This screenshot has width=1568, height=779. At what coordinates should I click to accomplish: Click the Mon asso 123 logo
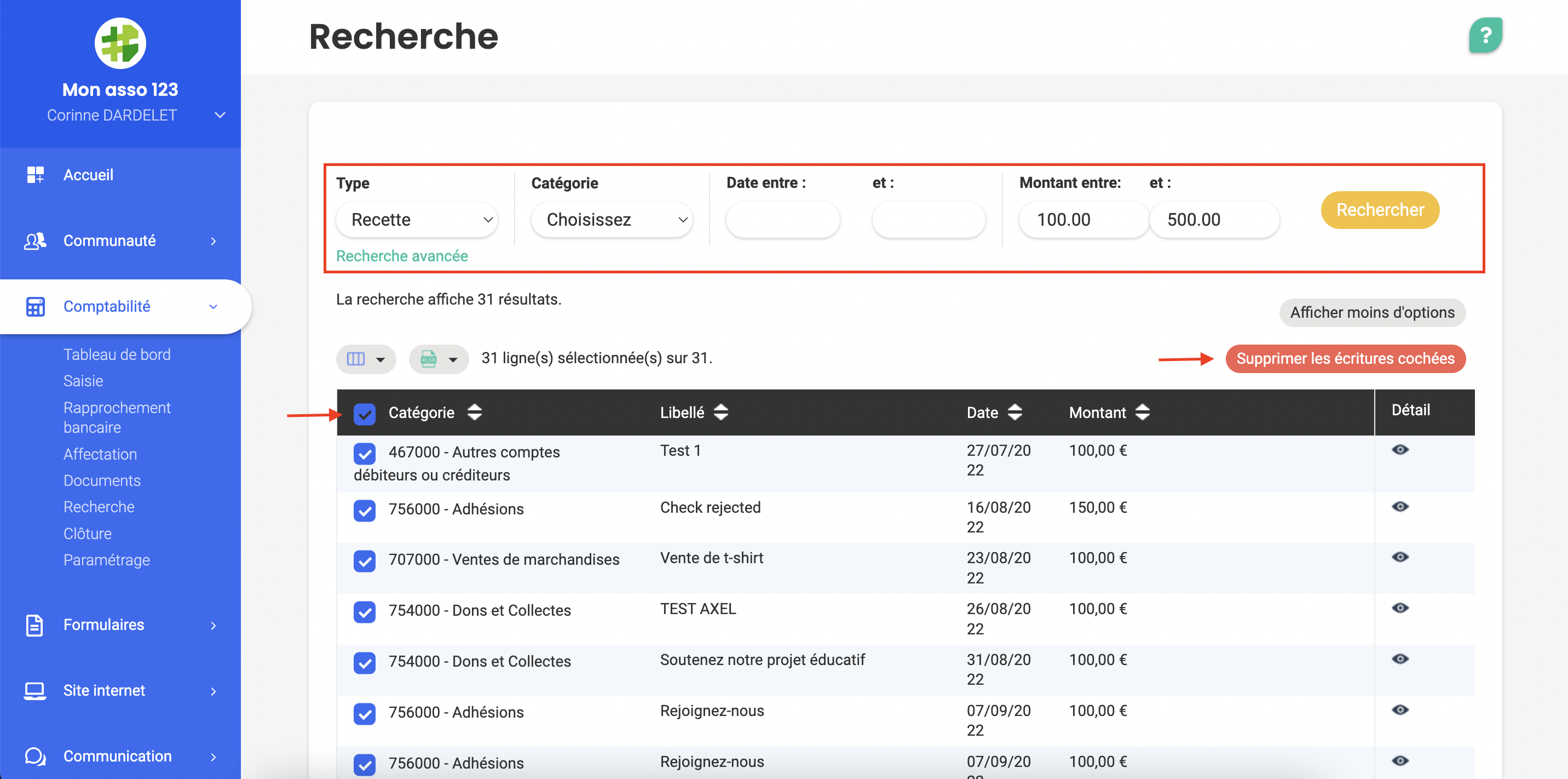(120, 44)
